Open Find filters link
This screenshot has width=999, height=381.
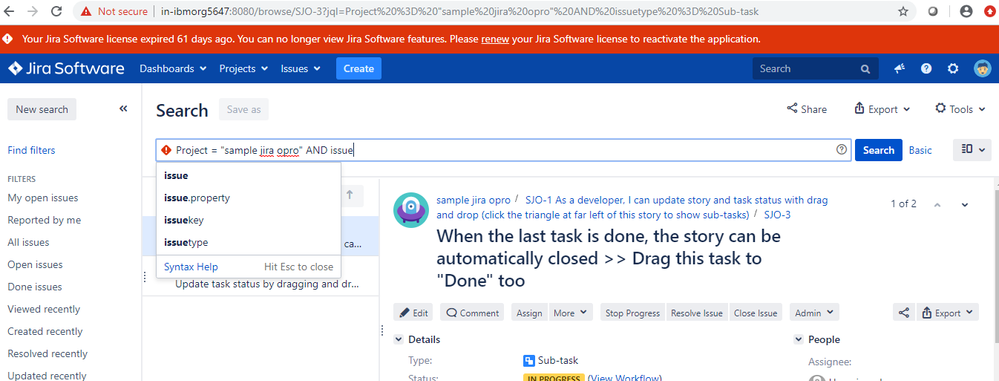coord(31,150)
